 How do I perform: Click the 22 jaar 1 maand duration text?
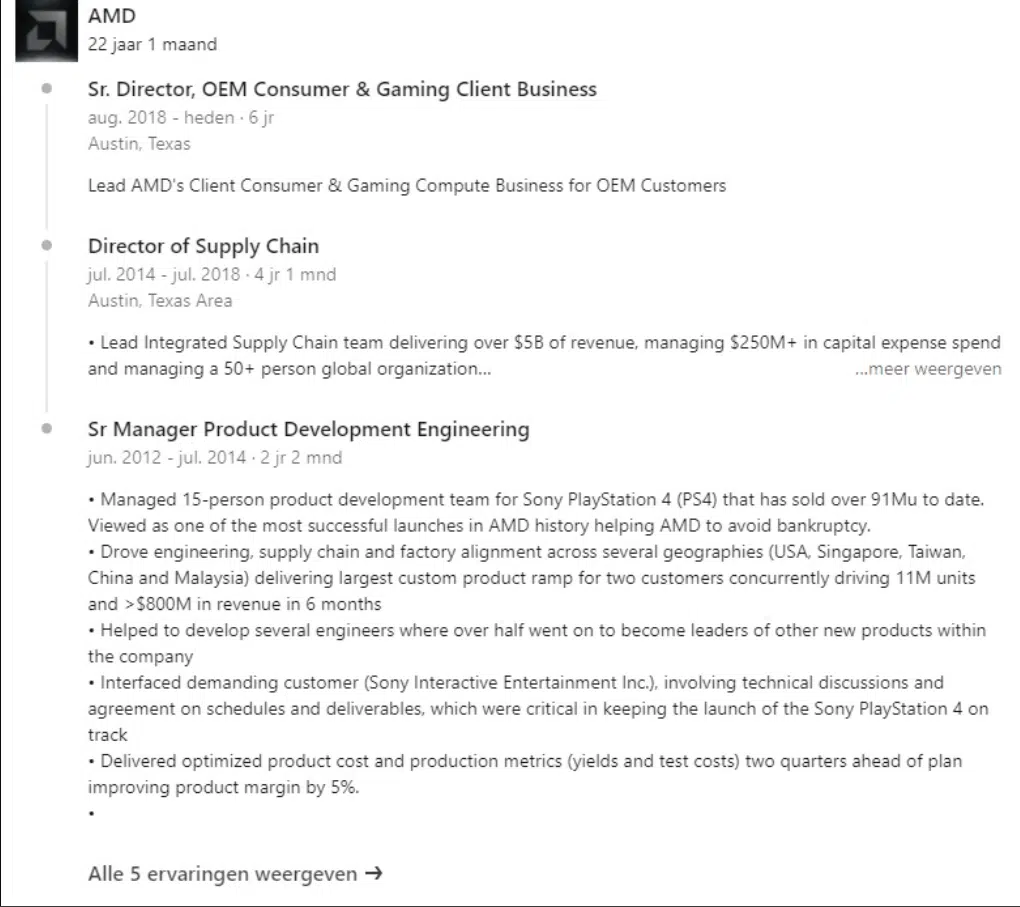point(153,44)
